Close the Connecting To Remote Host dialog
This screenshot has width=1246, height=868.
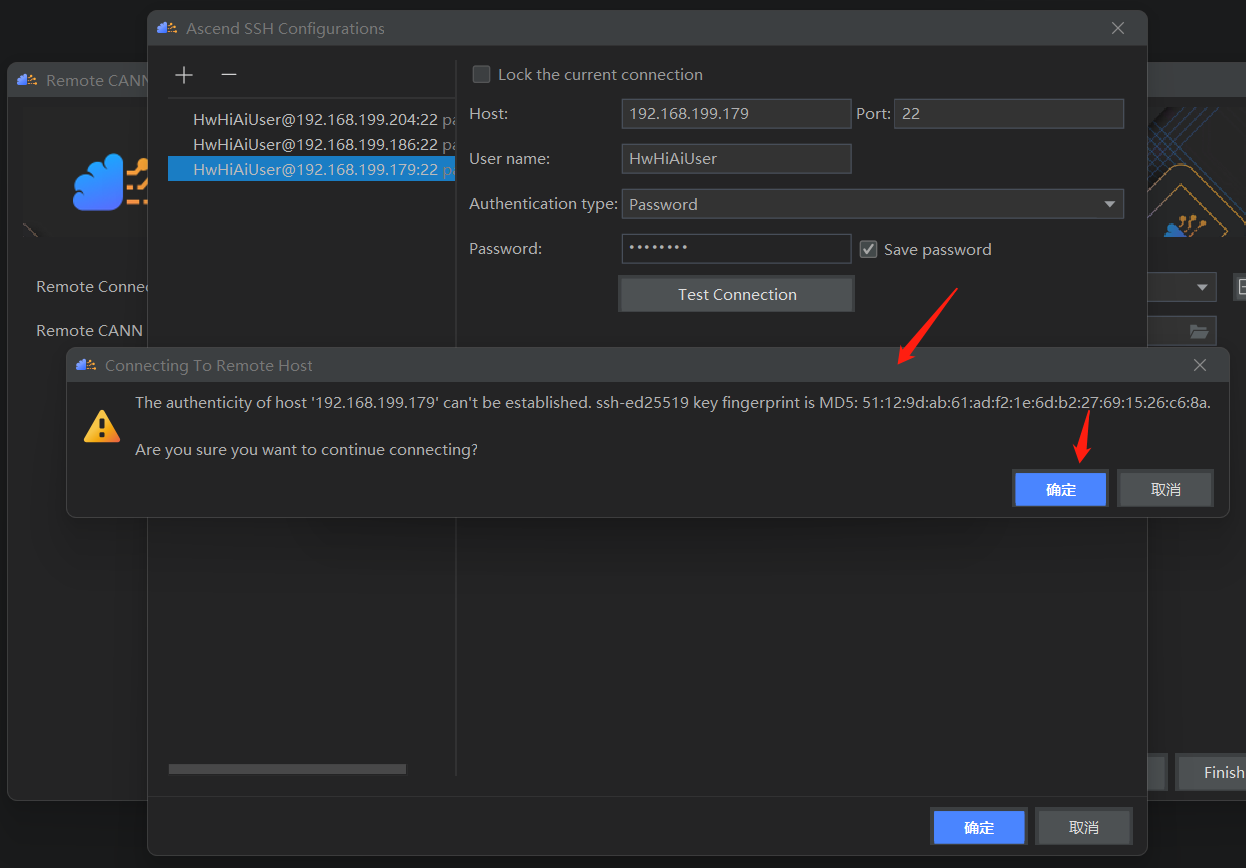pyautogui.click(x=1200, y=365)
